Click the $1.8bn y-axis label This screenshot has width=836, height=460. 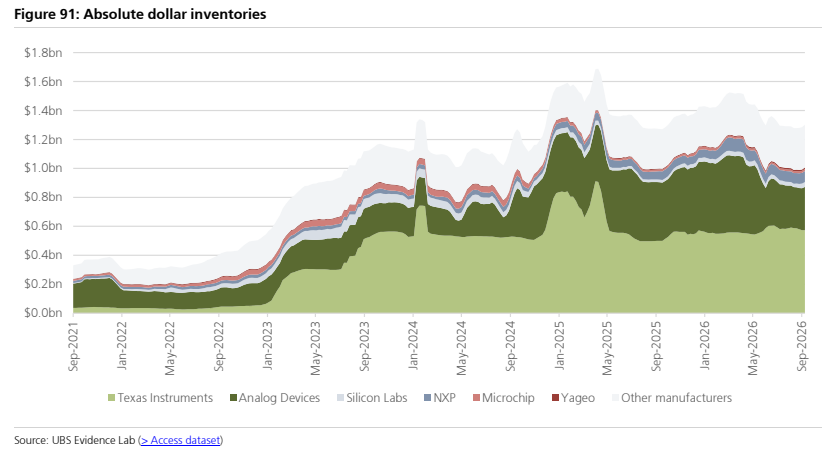[x=43, y=53]
